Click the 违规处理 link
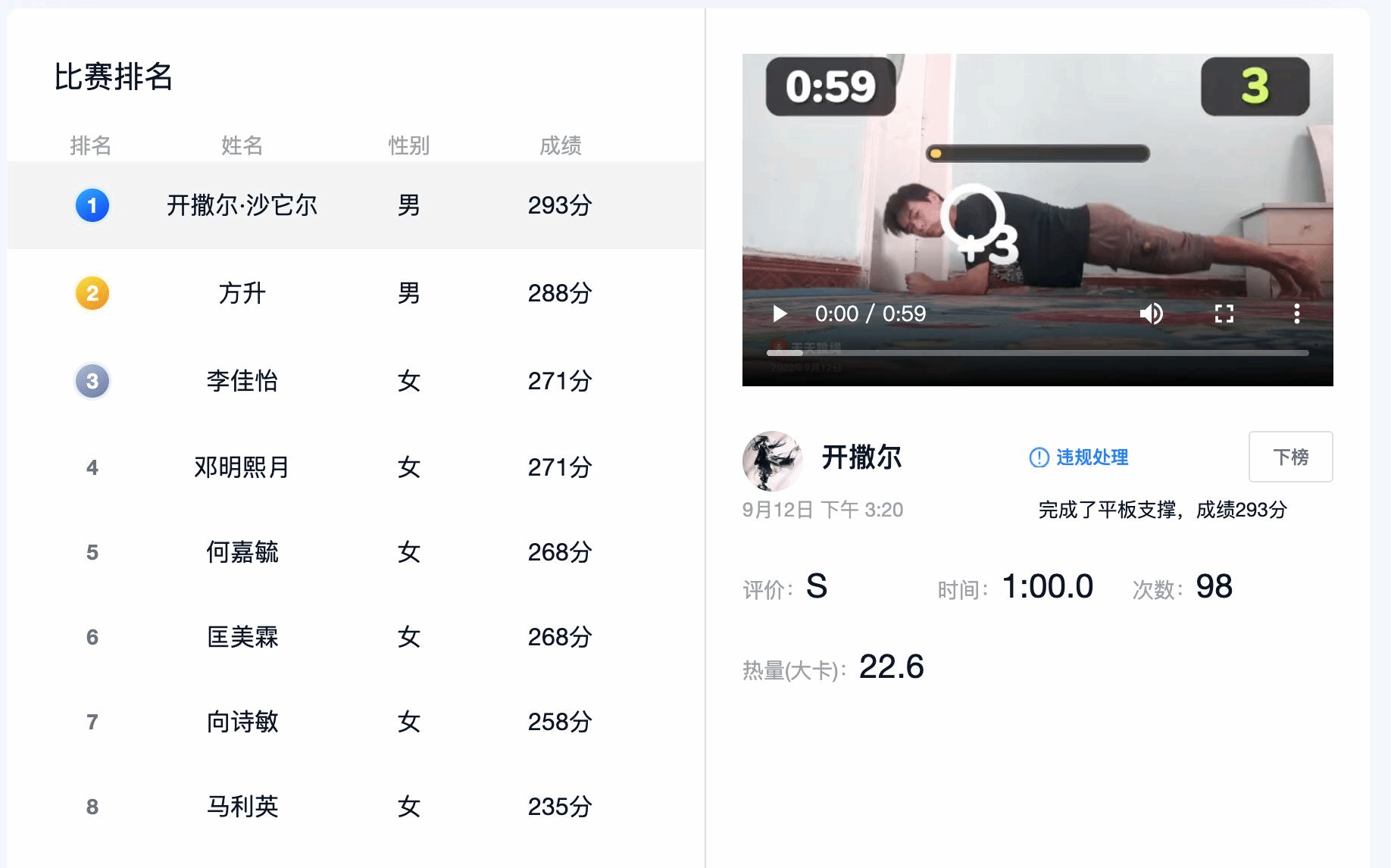The image size is (1391, 868). (x=1079, y=457)
